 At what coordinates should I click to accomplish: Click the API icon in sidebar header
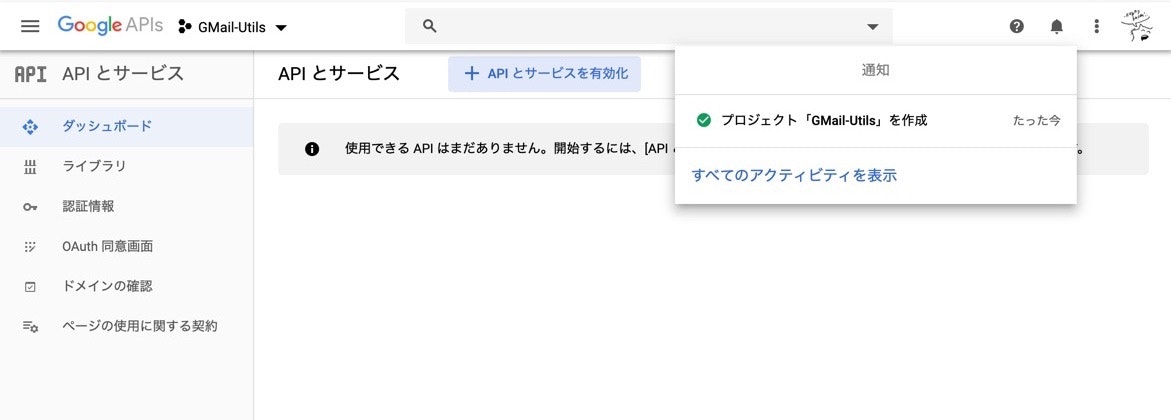(31, 74)
